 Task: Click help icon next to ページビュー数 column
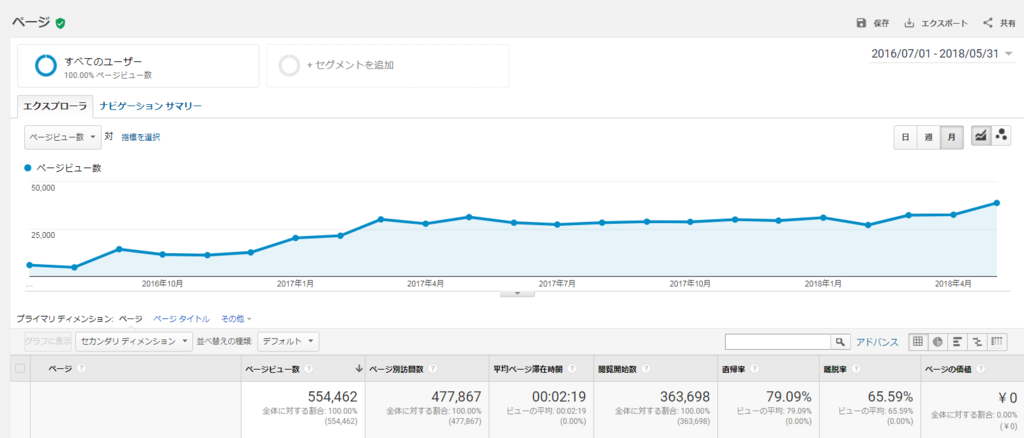(308, 369)
